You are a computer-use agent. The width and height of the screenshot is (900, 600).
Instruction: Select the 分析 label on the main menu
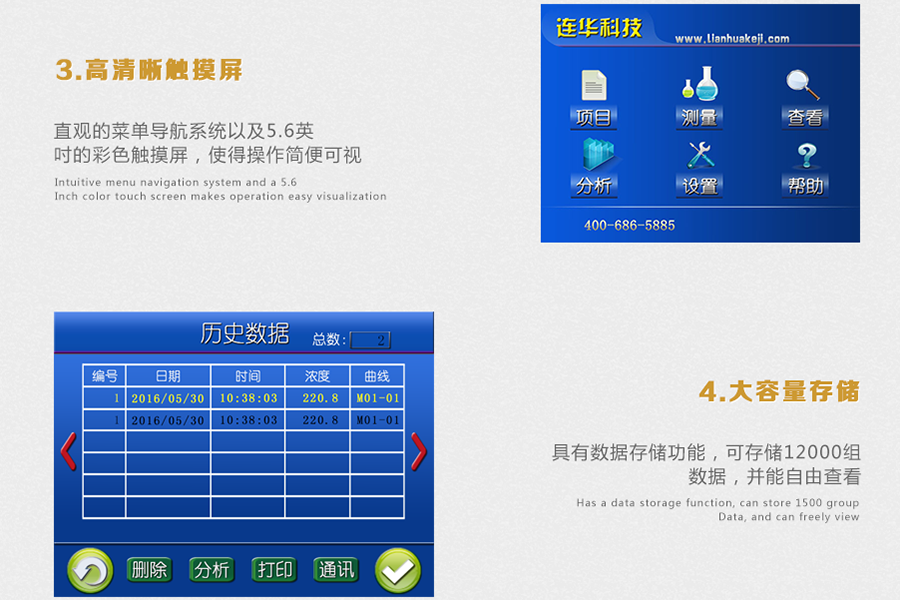click(593, 186)
